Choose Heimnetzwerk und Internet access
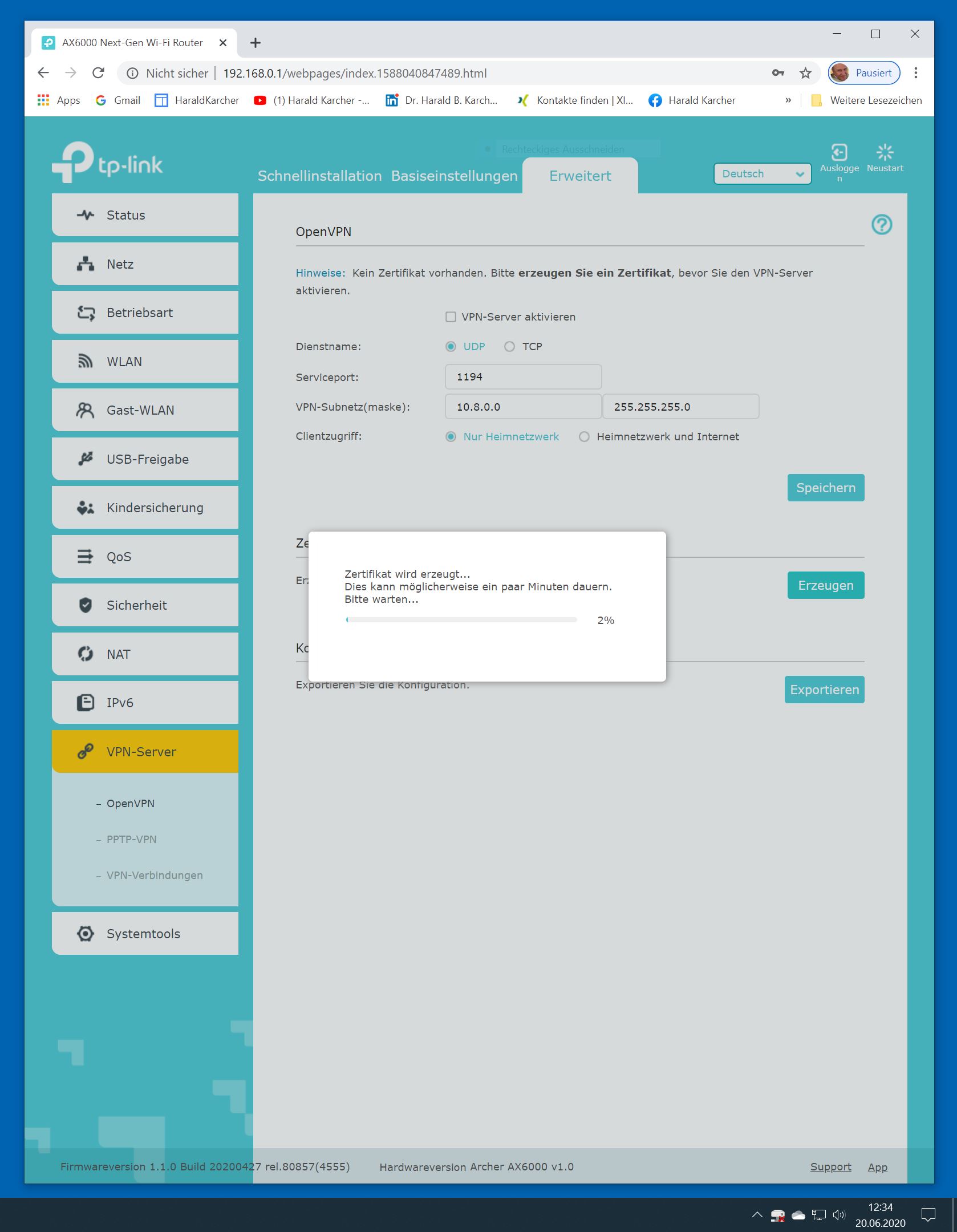957x1232 pixels. click(x=584, y=437)
